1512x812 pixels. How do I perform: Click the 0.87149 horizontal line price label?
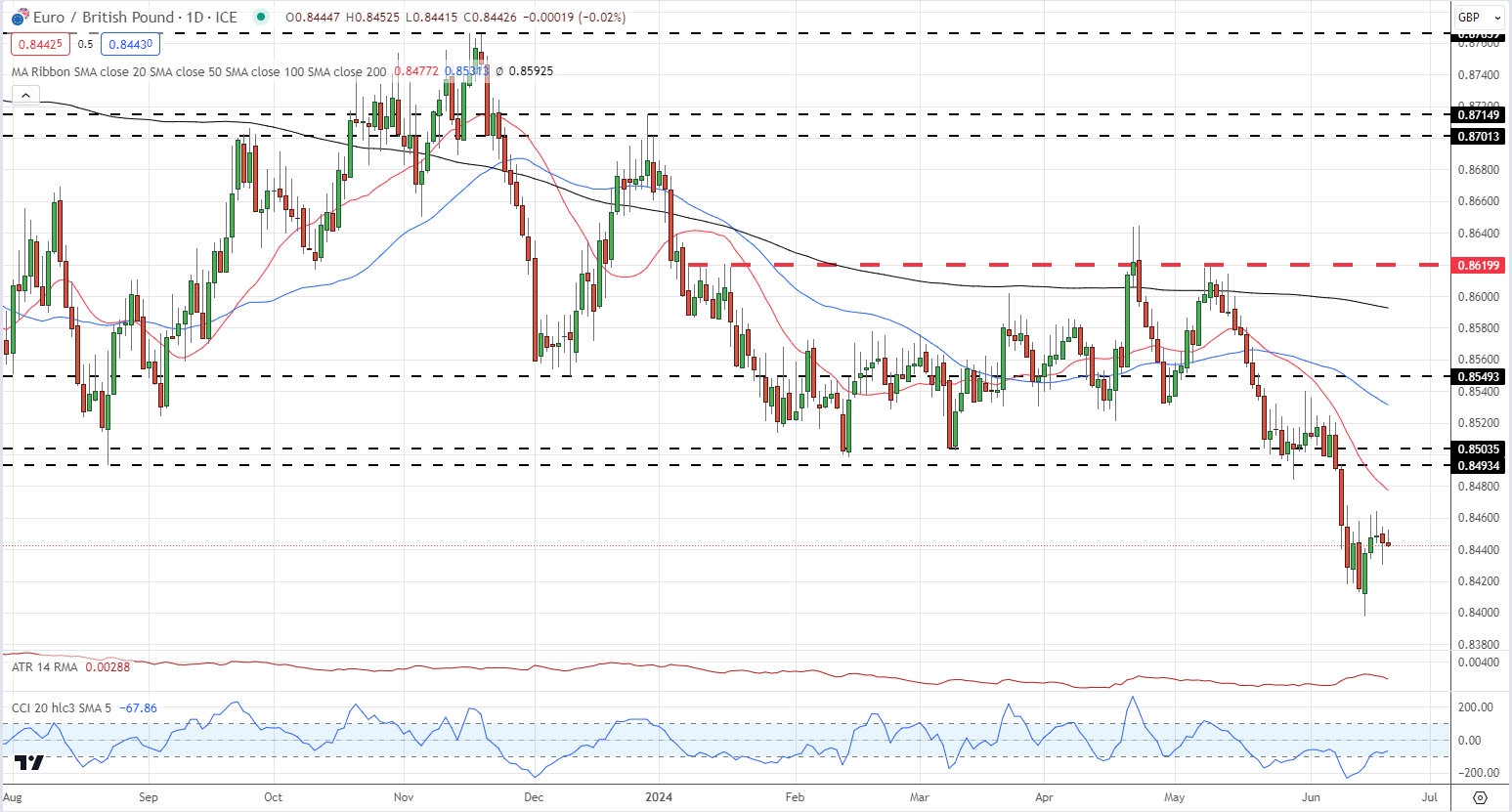pos(1479,114)
